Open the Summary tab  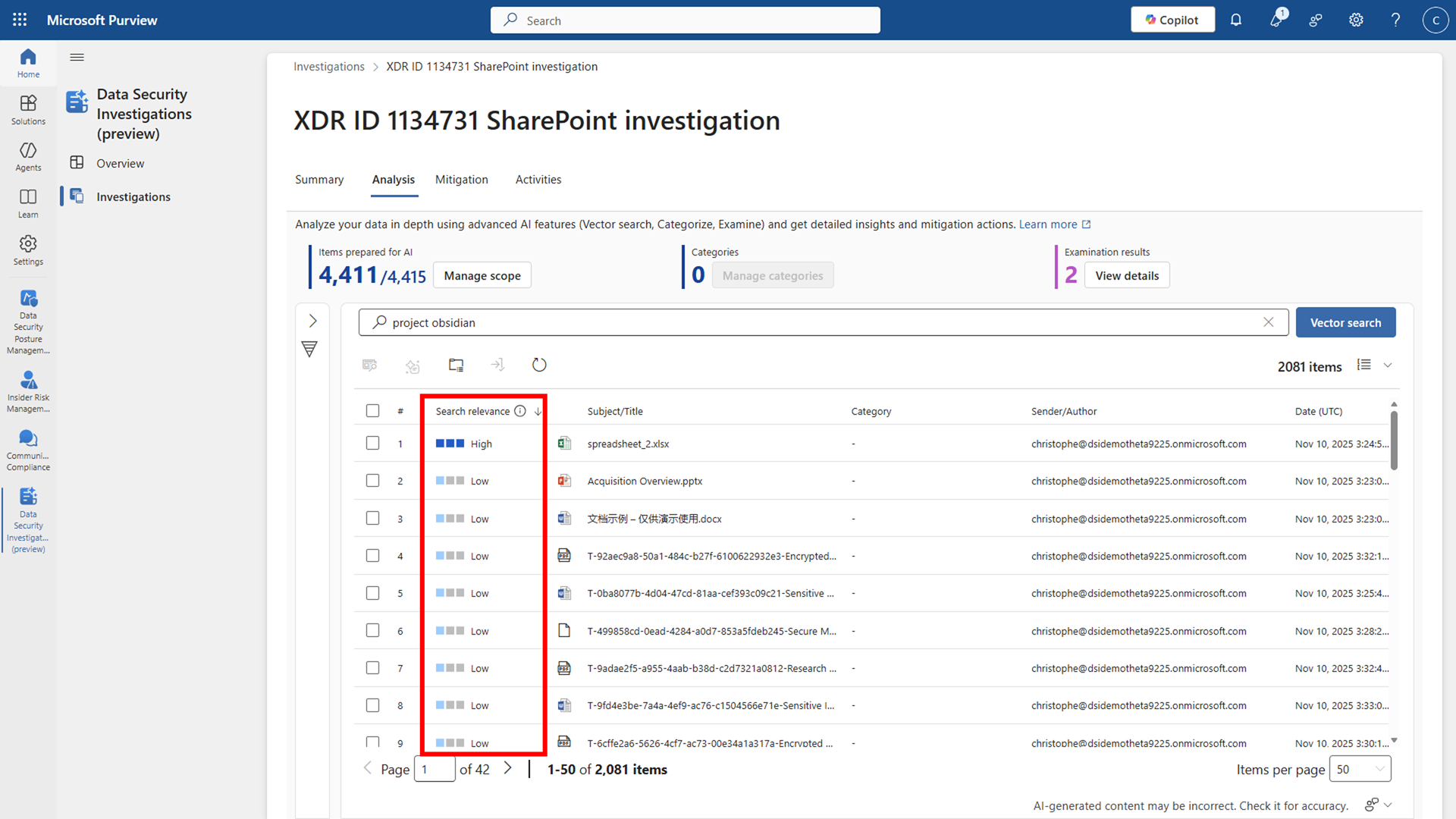pyautogui.click(x=318, y=180)
